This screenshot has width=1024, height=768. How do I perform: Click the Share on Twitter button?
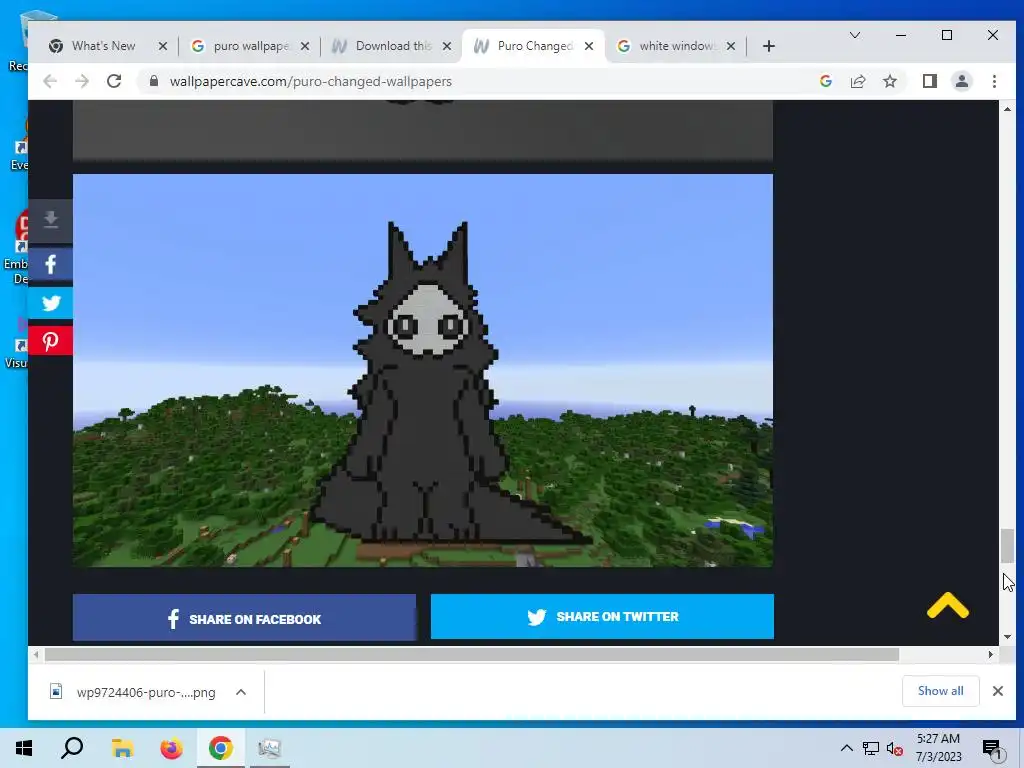602,616
